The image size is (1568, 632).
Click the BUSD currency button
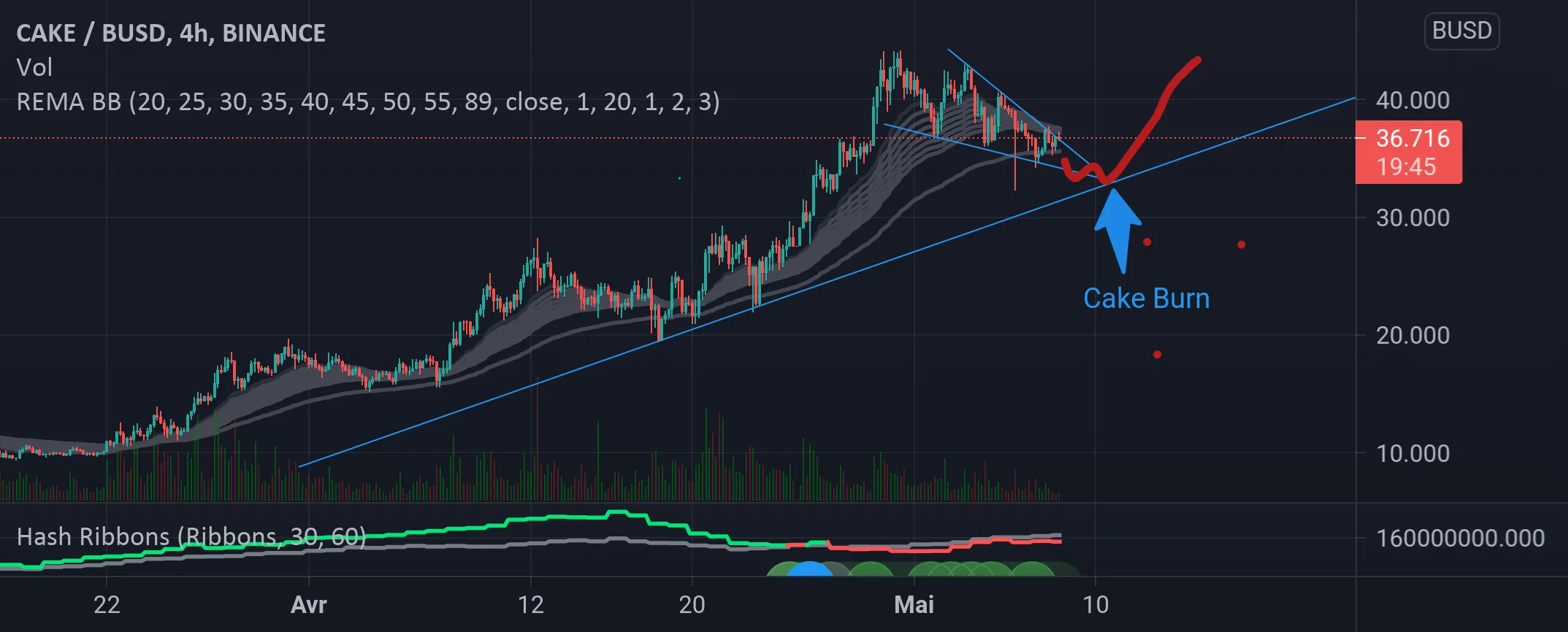point(1461,31)
